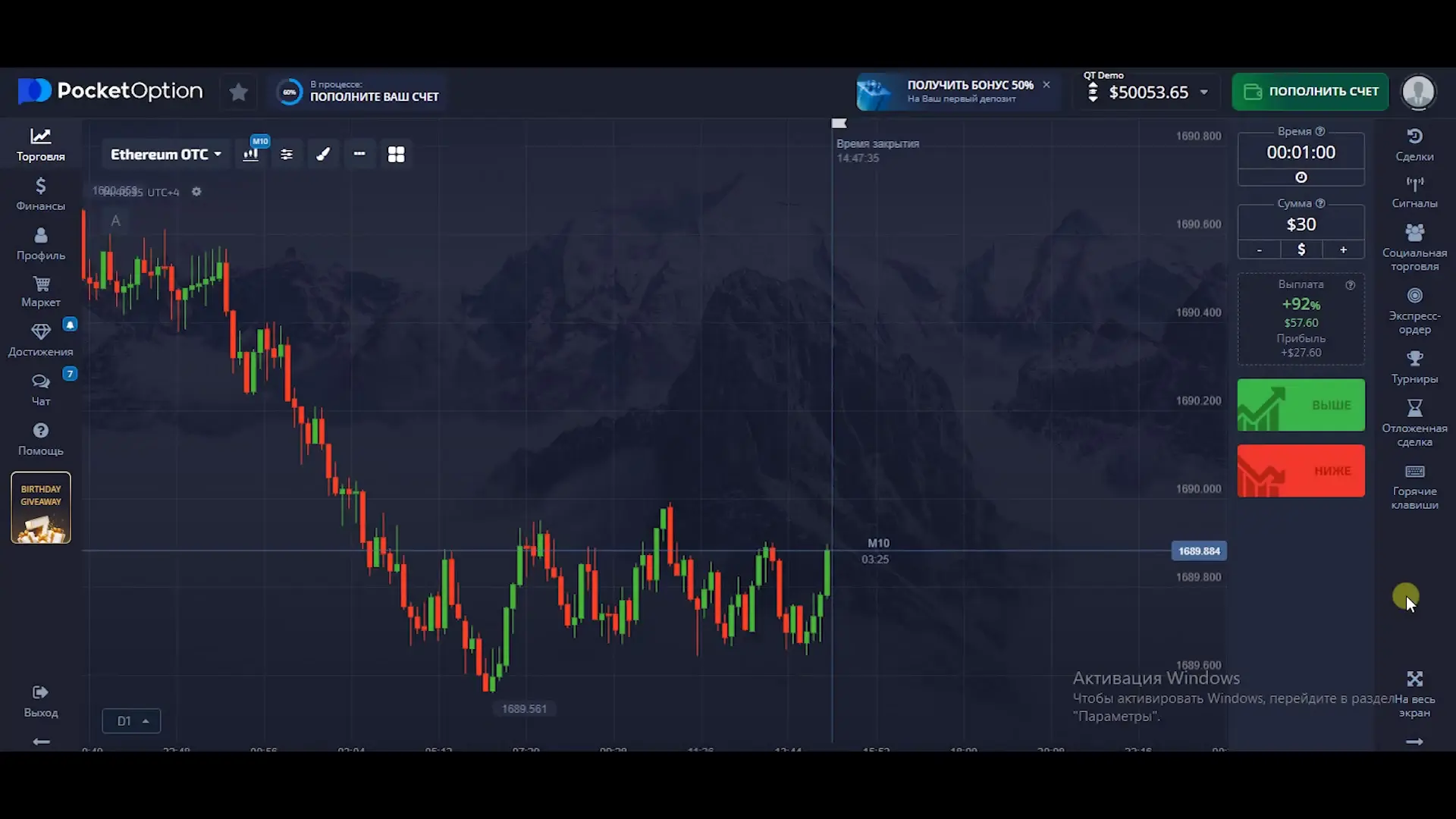
Task: Click the chart timezone gear icon
Action: tap(196, 192)
